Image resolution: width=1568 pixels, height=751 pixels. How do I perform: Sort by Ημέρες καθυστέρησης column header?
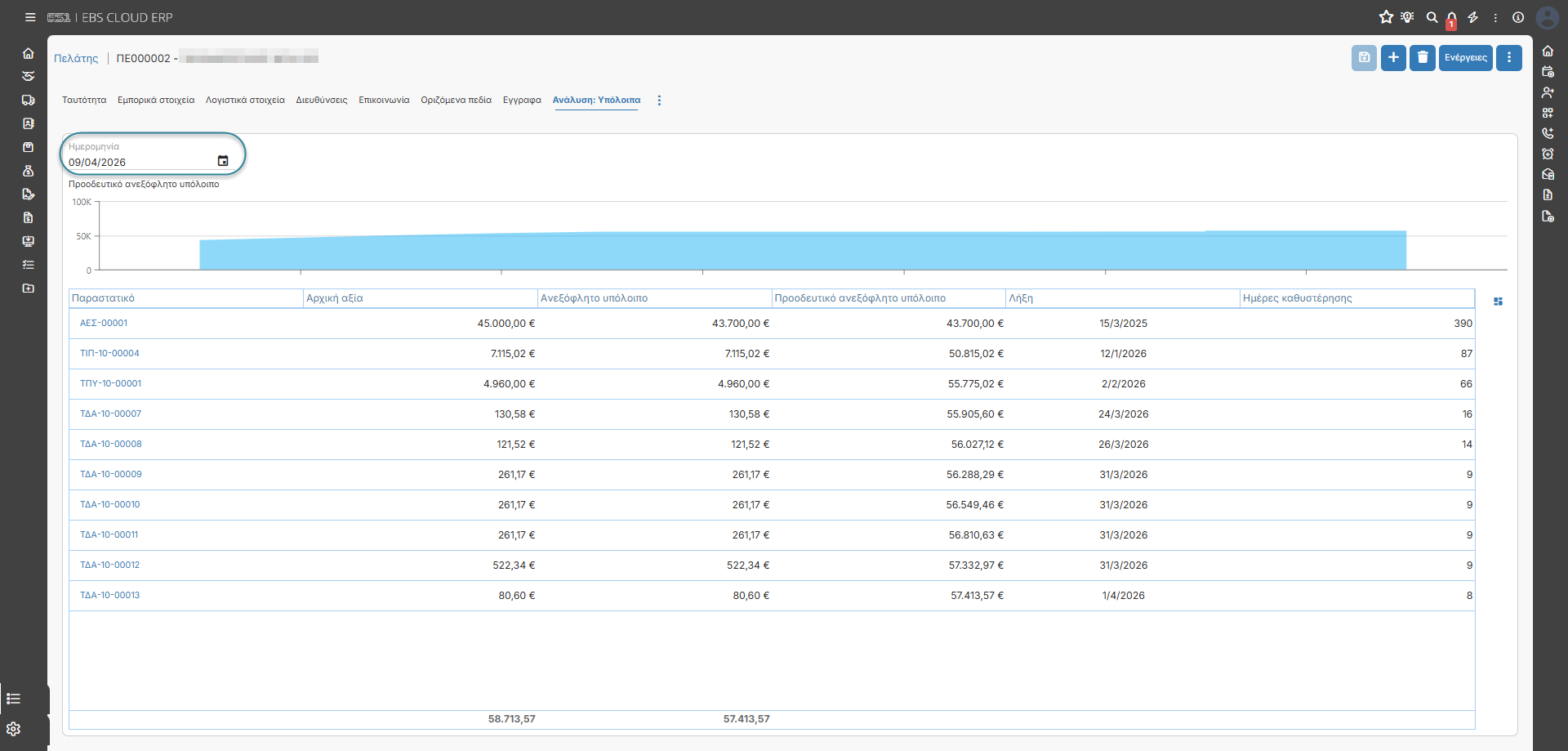click(1357, 298)
